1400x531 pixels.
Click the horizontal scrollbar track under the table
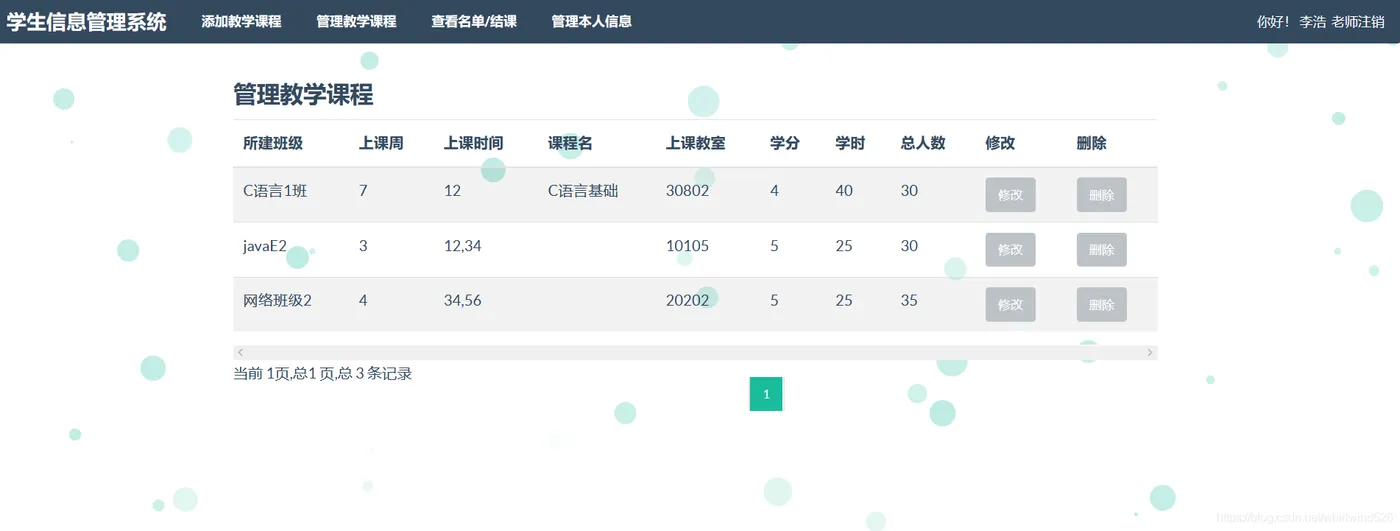pyautogui.click(x=695, y=352)
